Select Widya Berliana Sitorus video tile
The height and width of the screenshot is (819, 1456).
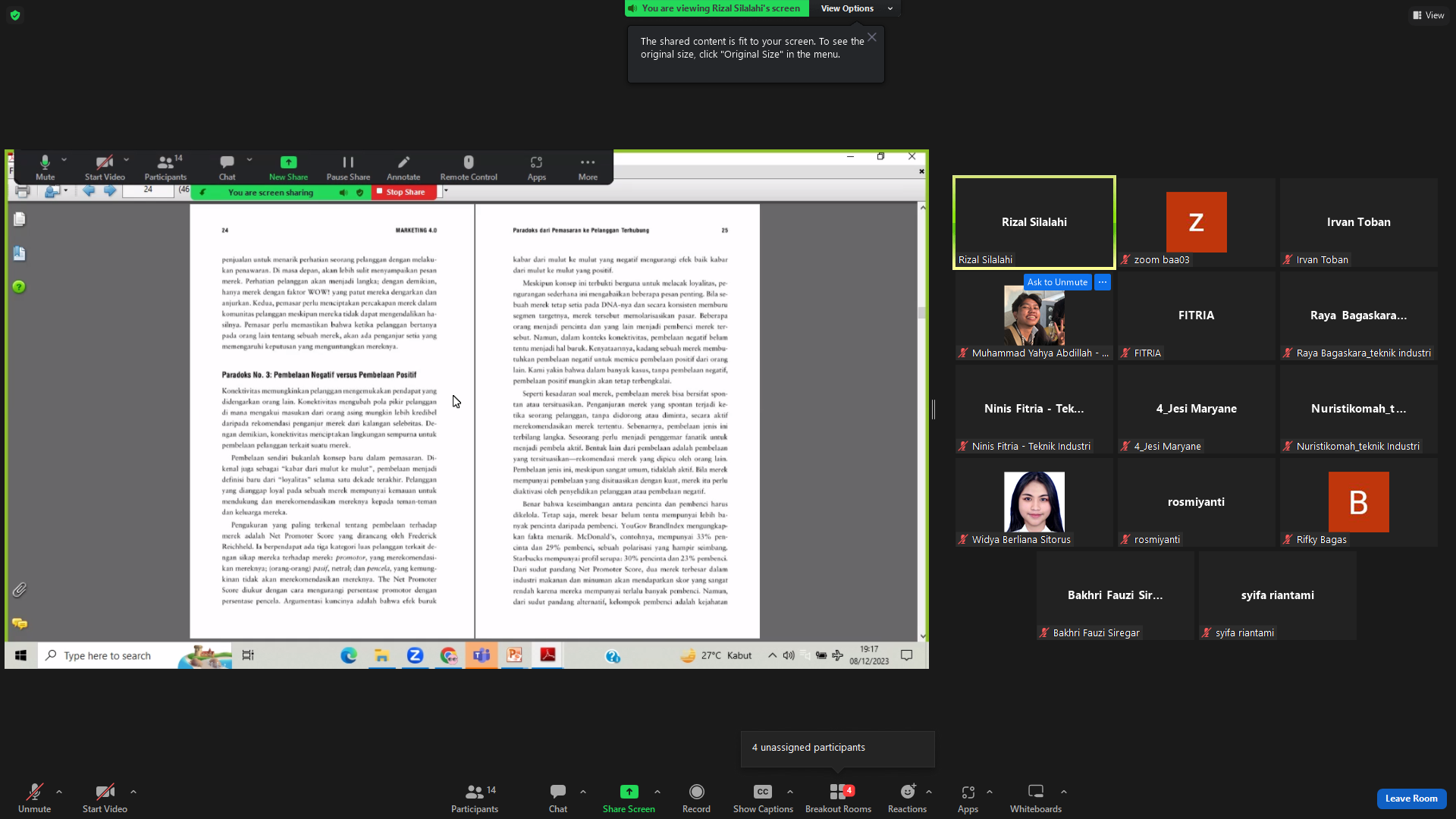click(1034, 502)
